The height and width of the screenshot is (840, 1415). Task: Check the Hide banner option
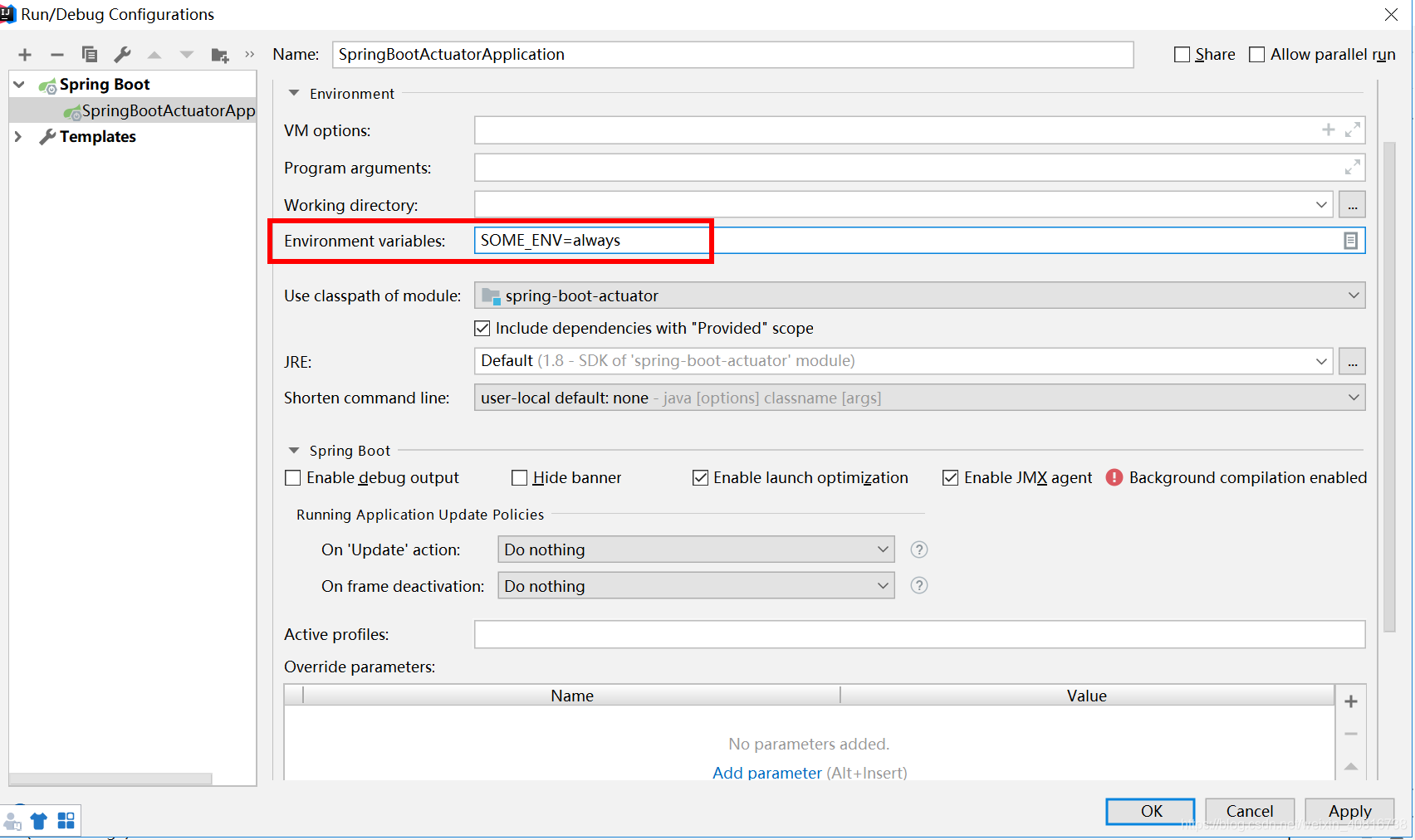pos(520,478)
